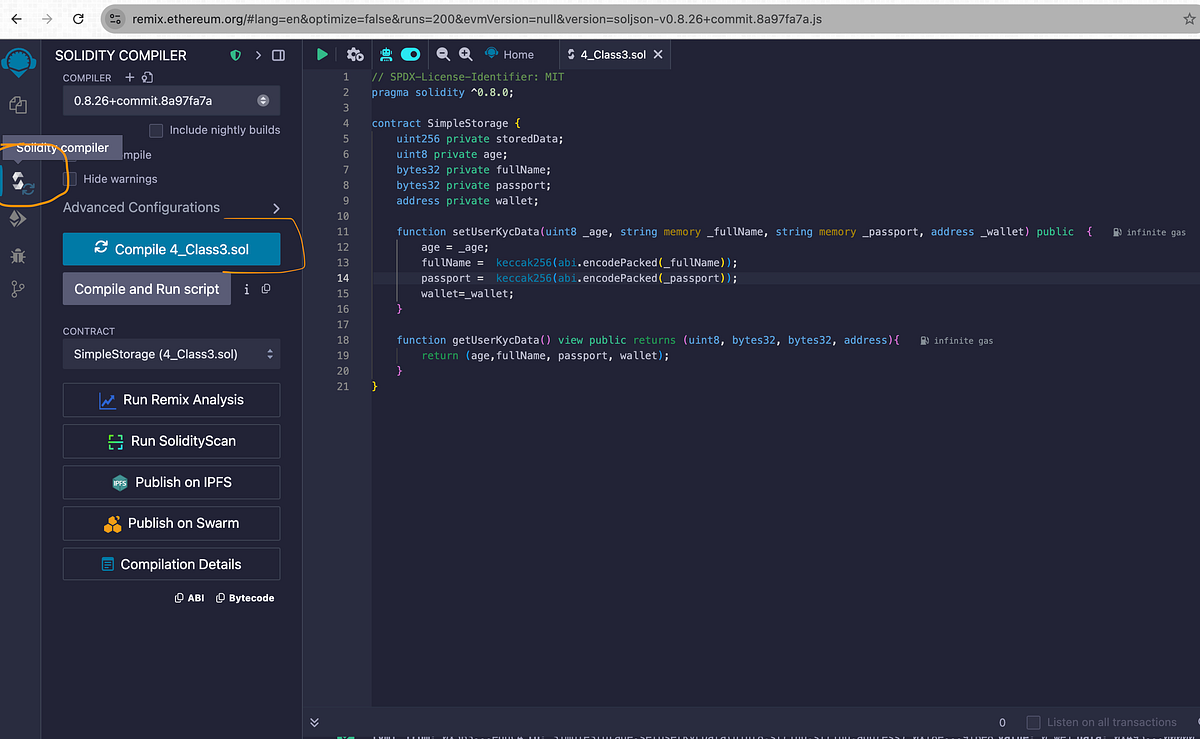Open Compilation Details

click(171, 564)
